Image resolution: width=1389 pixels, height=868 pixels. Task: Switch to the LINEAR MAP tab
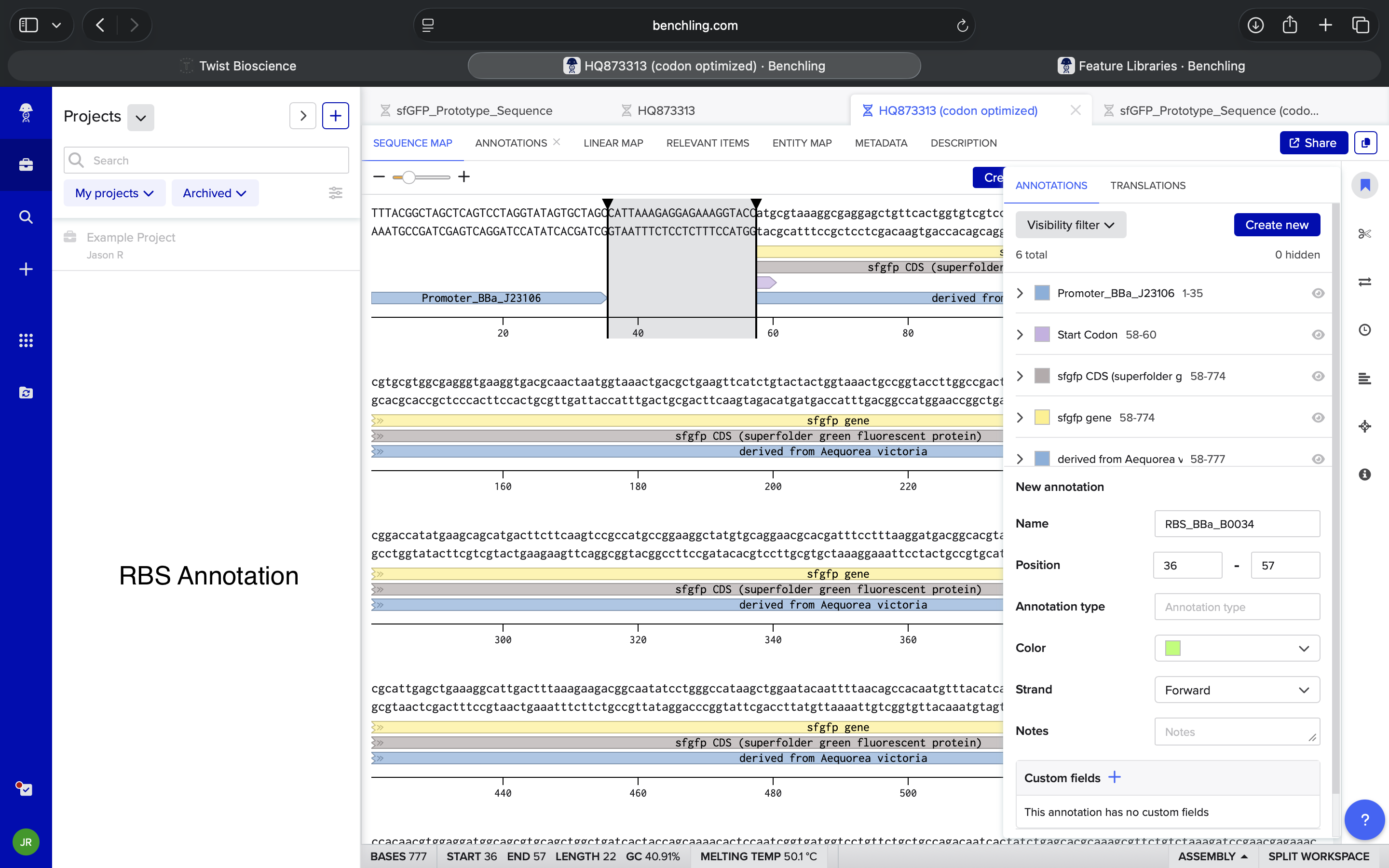pyautogui.click(x=613, y=143)
